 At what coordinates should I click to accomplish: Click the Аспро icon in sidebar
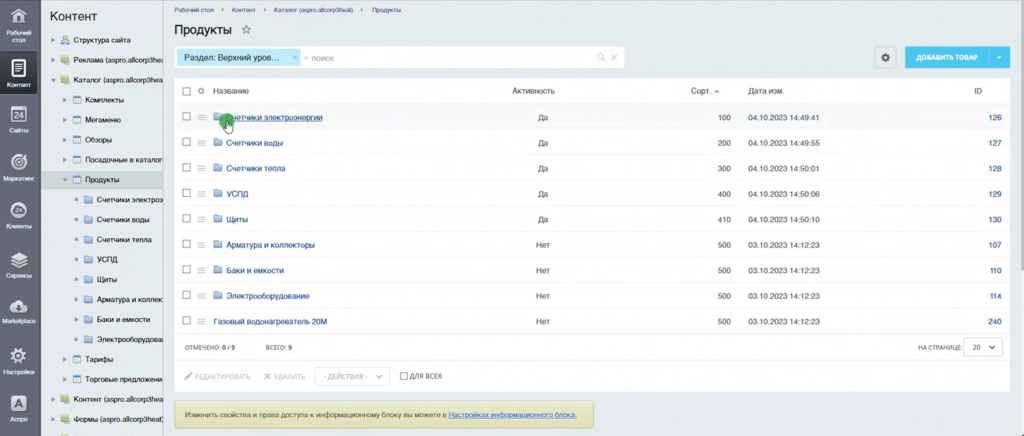(x=19, y=403)
